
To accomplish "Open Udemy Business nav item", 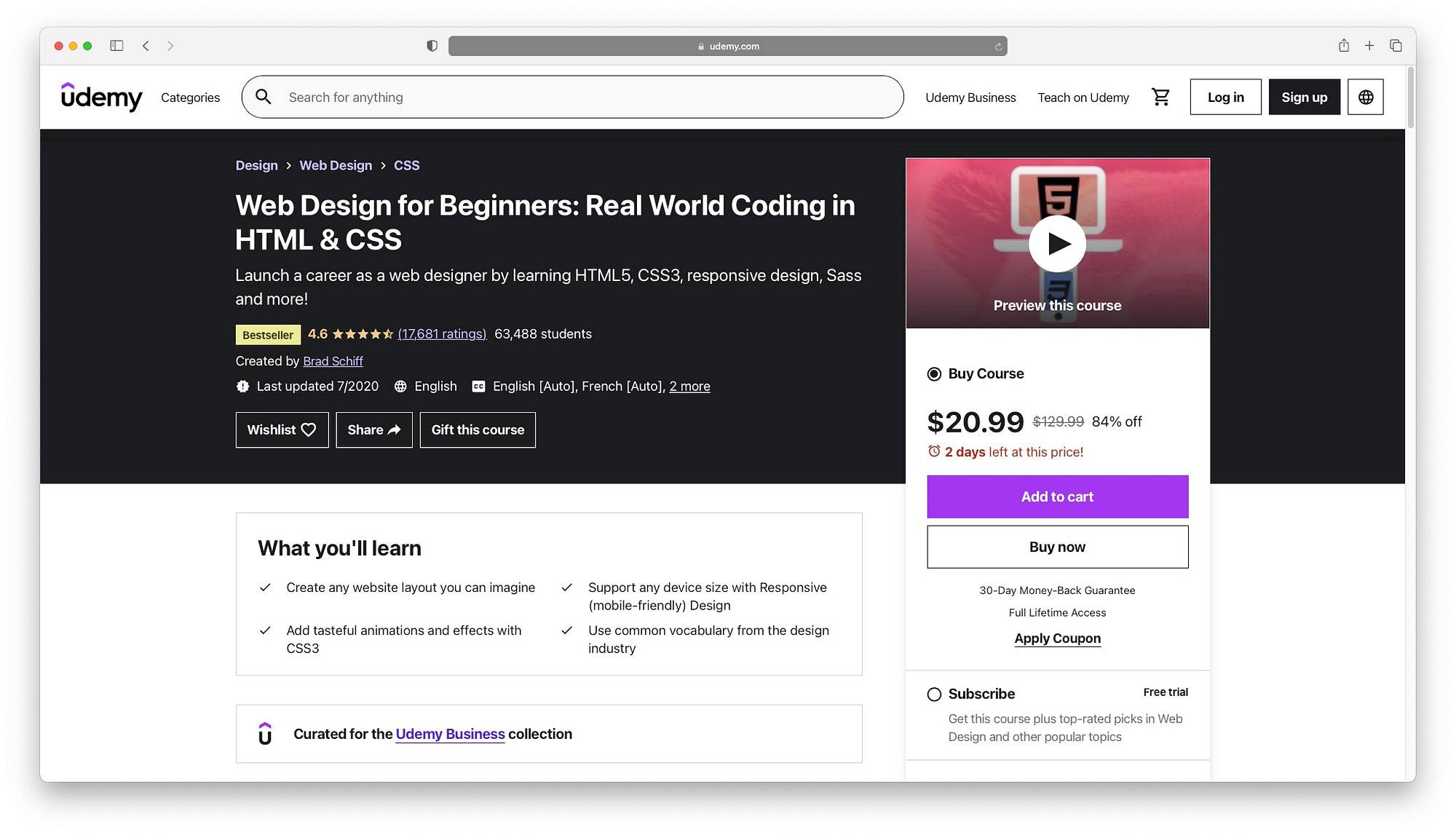I will click(x=970, y=98).
